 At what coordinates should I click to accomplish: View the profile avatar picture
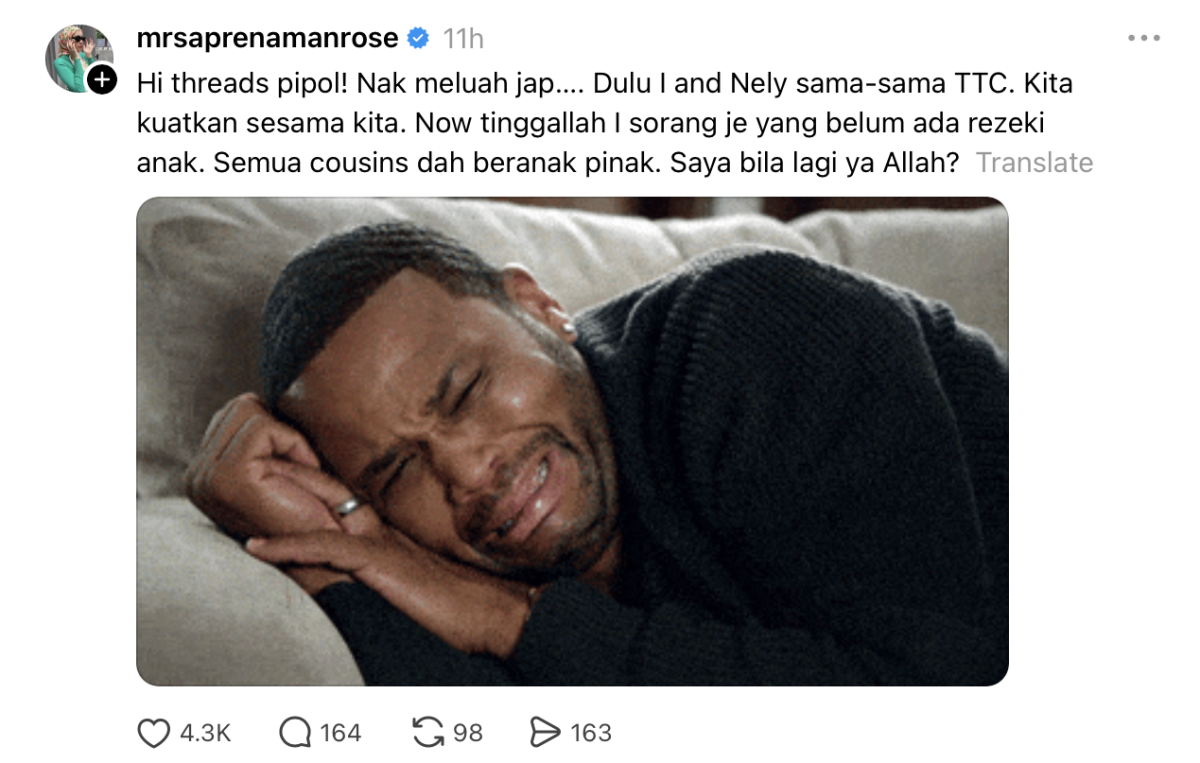pyautogui.click(x=78, y=58)
